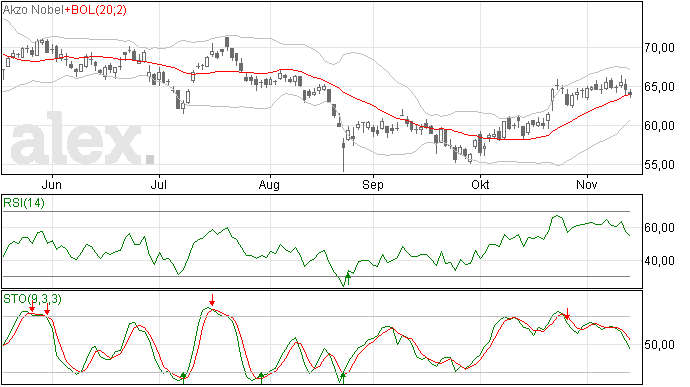Click the STO(9,3,3) panel label
The width and height of the screenshot is (690, 387).
(x=33, y=299)
